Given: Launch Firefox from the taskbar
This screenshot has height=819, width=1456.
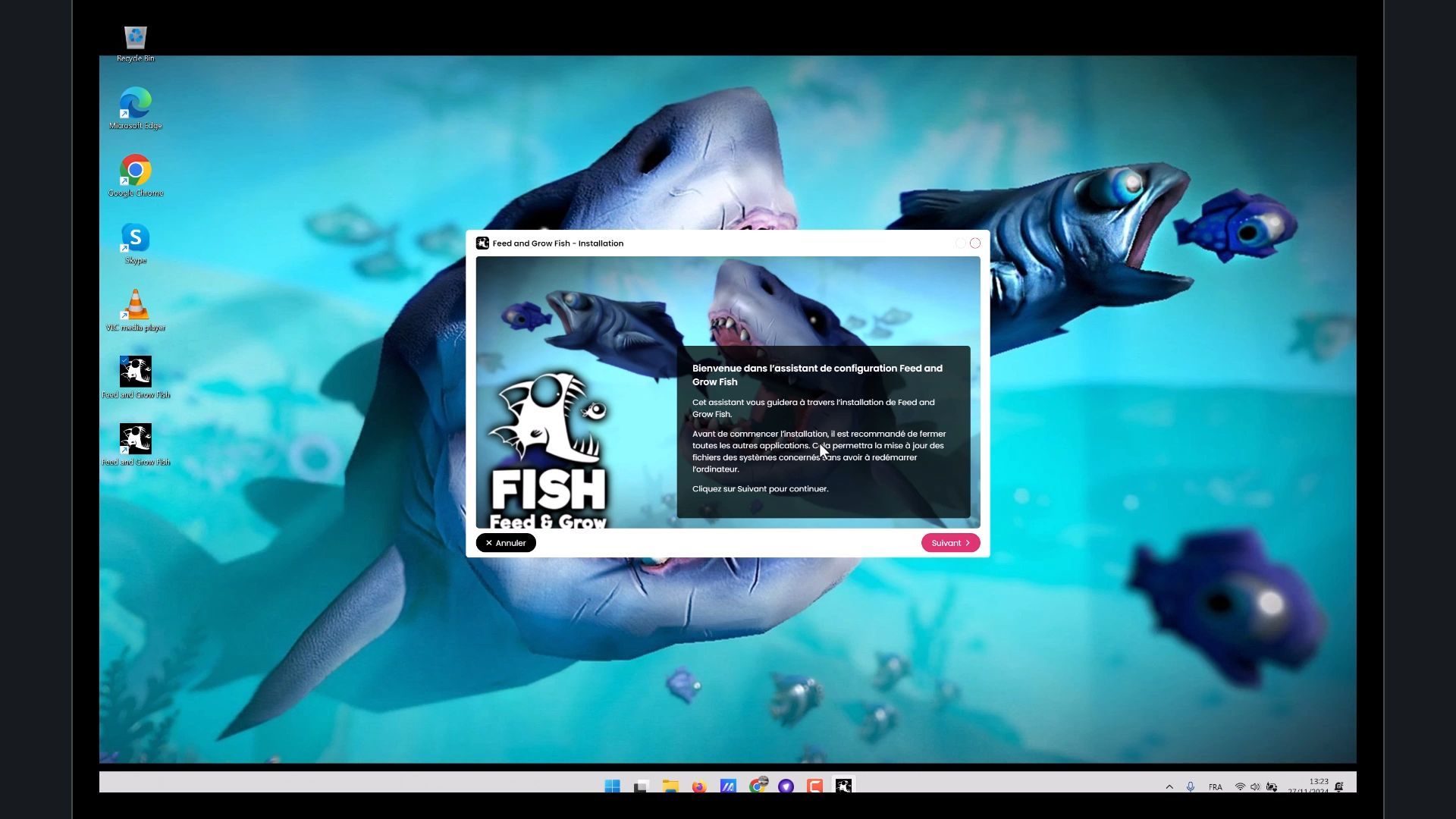Looking at the screenshot, I should 699,786.
